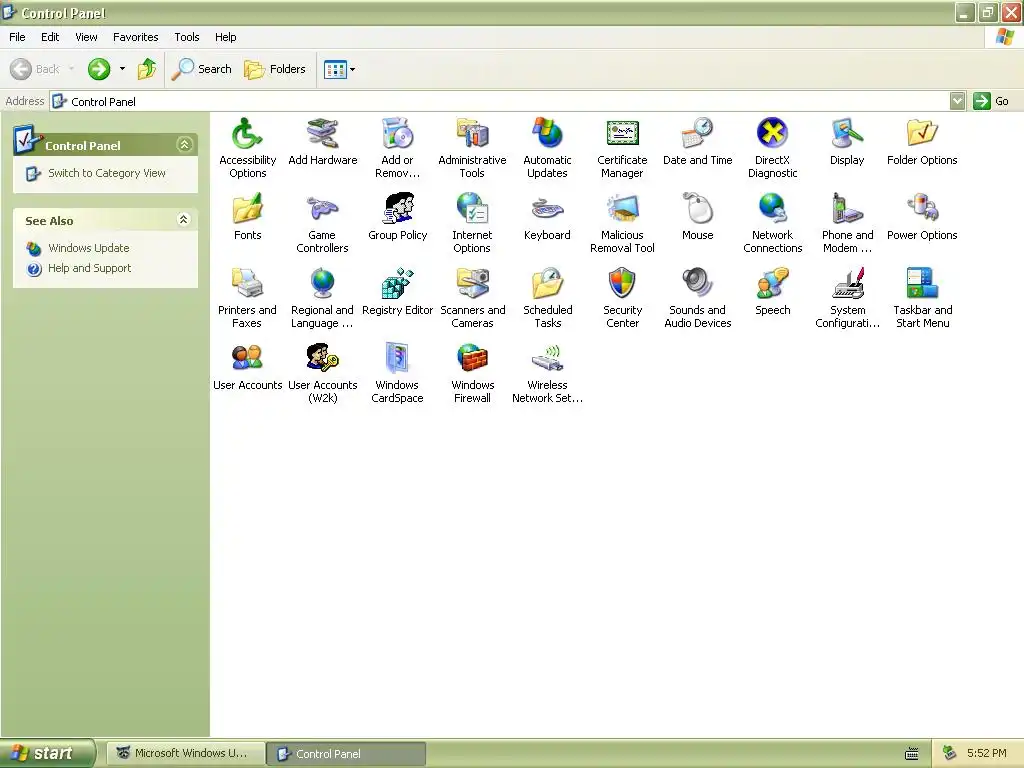This screenshot has width=1024, height=768.
Task: Click the on-screen keyboard tray icon
Action: coord(912,754)
